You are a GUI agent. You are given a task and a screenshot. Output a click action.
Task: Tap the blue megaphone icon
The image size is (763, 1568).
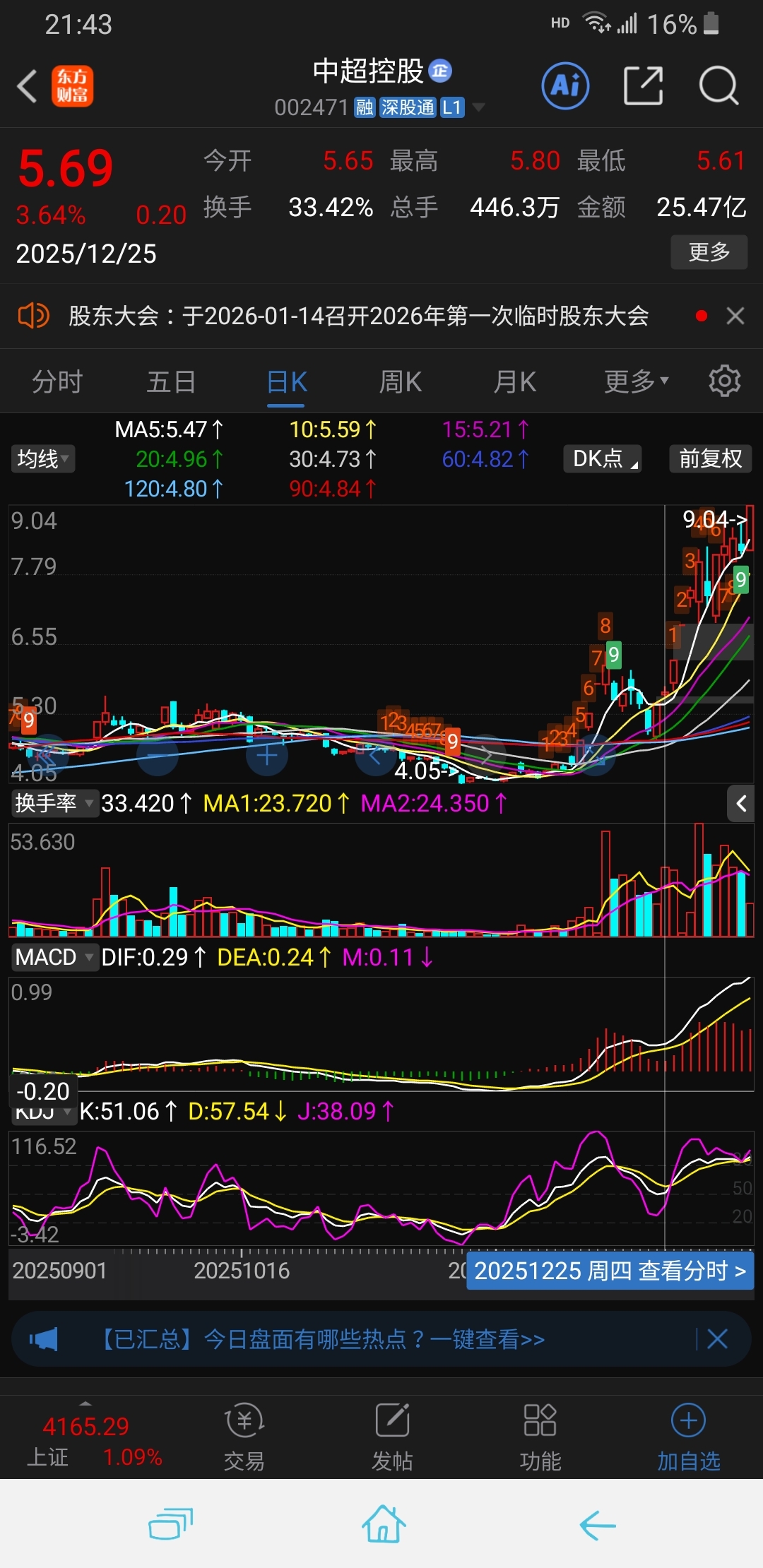[x=44, y=1338]
